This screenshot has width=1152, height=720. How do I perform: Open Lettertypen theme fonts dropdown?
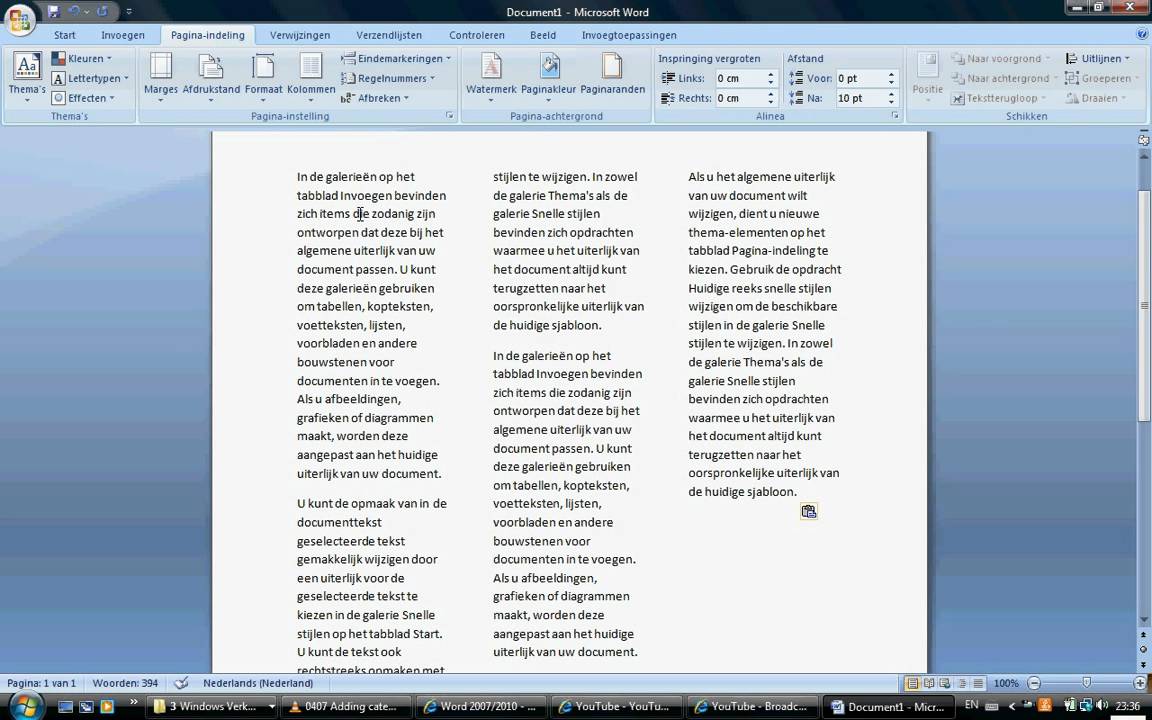pos(90,79)
